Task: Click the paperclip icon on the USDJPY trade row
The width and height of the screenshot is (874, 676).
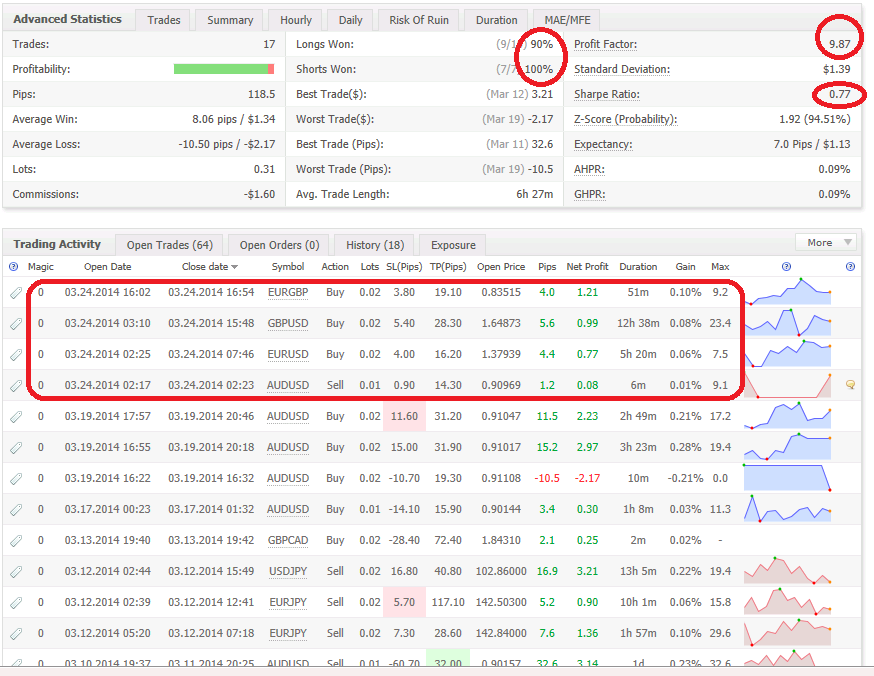Action: click(x=15, y=572)
